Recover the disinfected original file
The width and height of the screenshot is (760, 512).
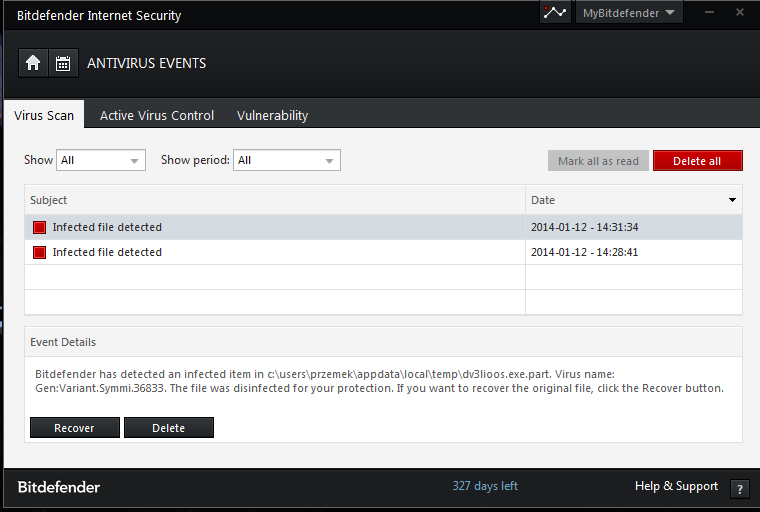[x=75, y=428]
